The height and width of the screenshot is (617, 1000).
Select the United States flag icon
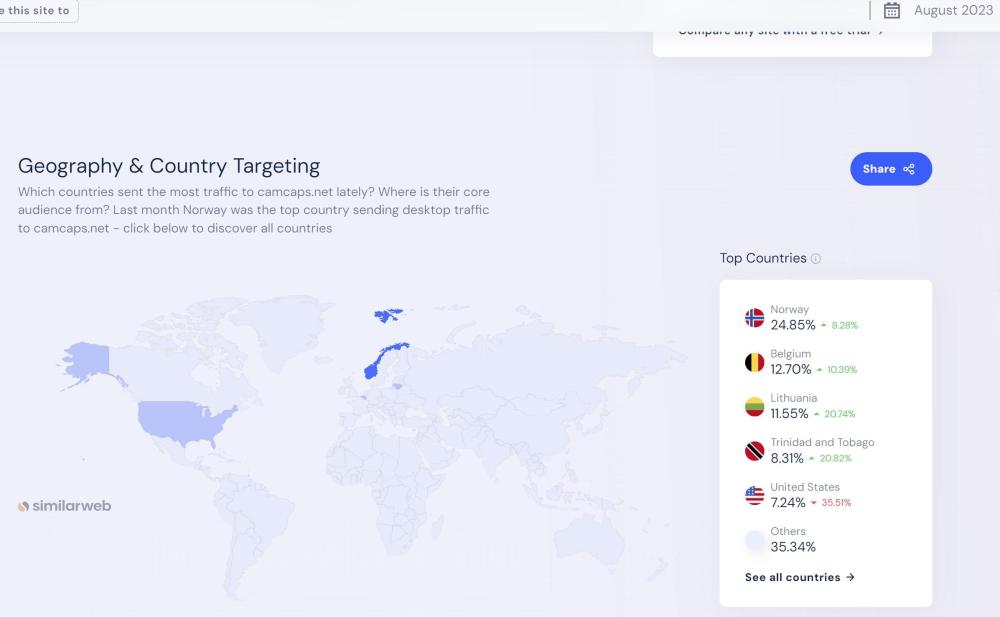tap(754, 496)
